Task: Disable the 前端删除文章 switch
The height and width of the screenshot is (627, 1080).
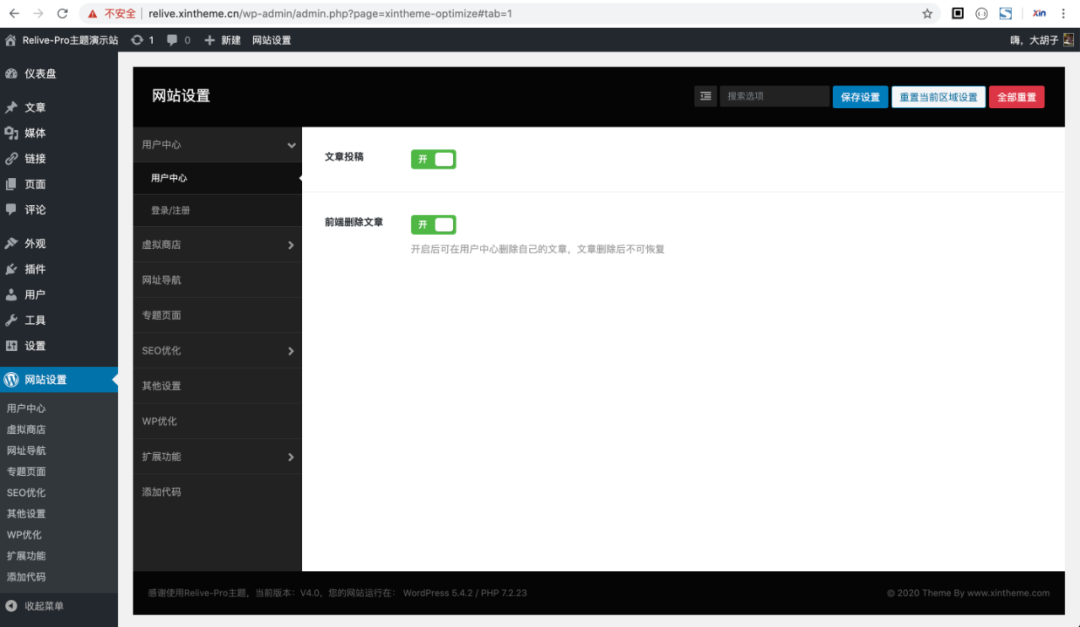Action: click(x=432, y=224)
